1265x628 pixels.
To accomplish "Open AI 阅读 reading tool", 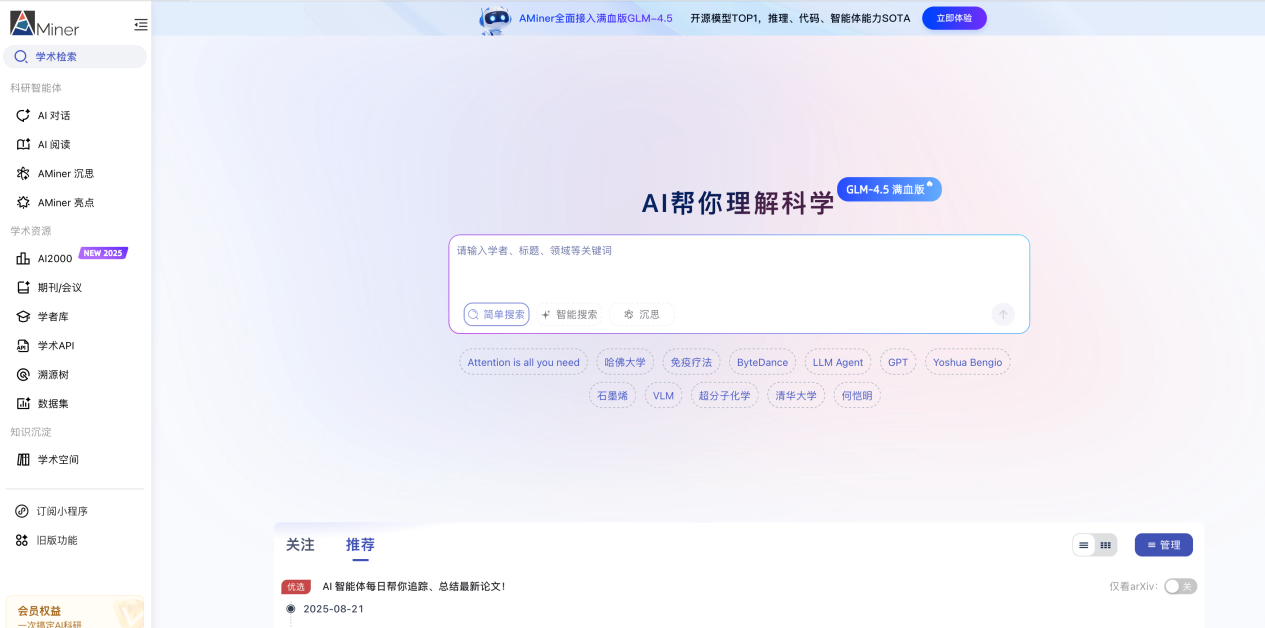I will click(x=53, y=145).
